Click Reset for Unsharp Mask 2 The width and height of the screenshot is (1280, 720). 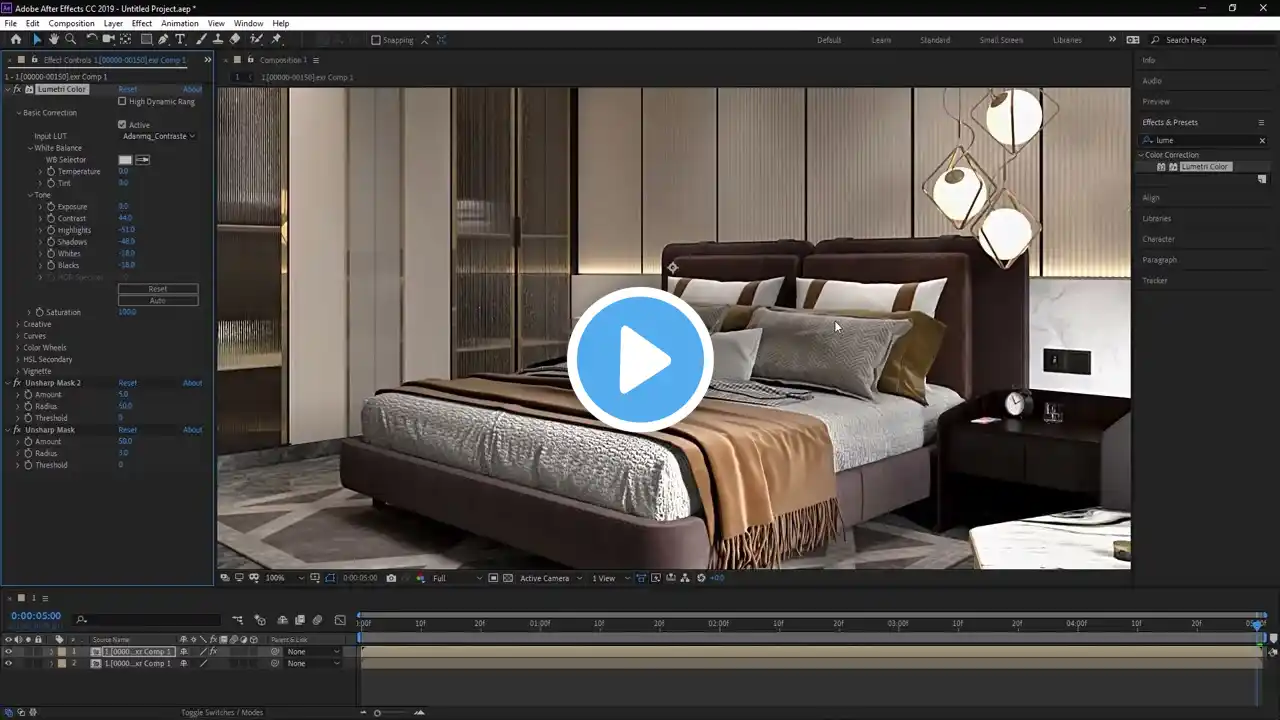pyautogui.click(x=127, y=383)
